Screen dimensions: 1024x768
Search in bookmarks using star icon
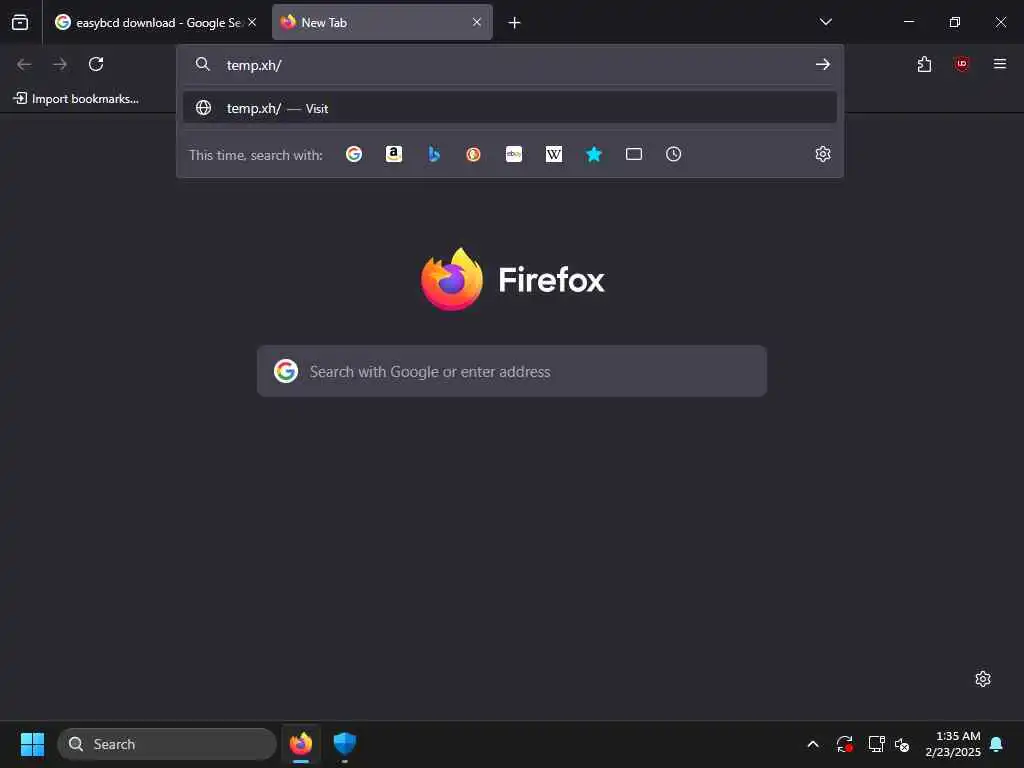pos(594,154)
